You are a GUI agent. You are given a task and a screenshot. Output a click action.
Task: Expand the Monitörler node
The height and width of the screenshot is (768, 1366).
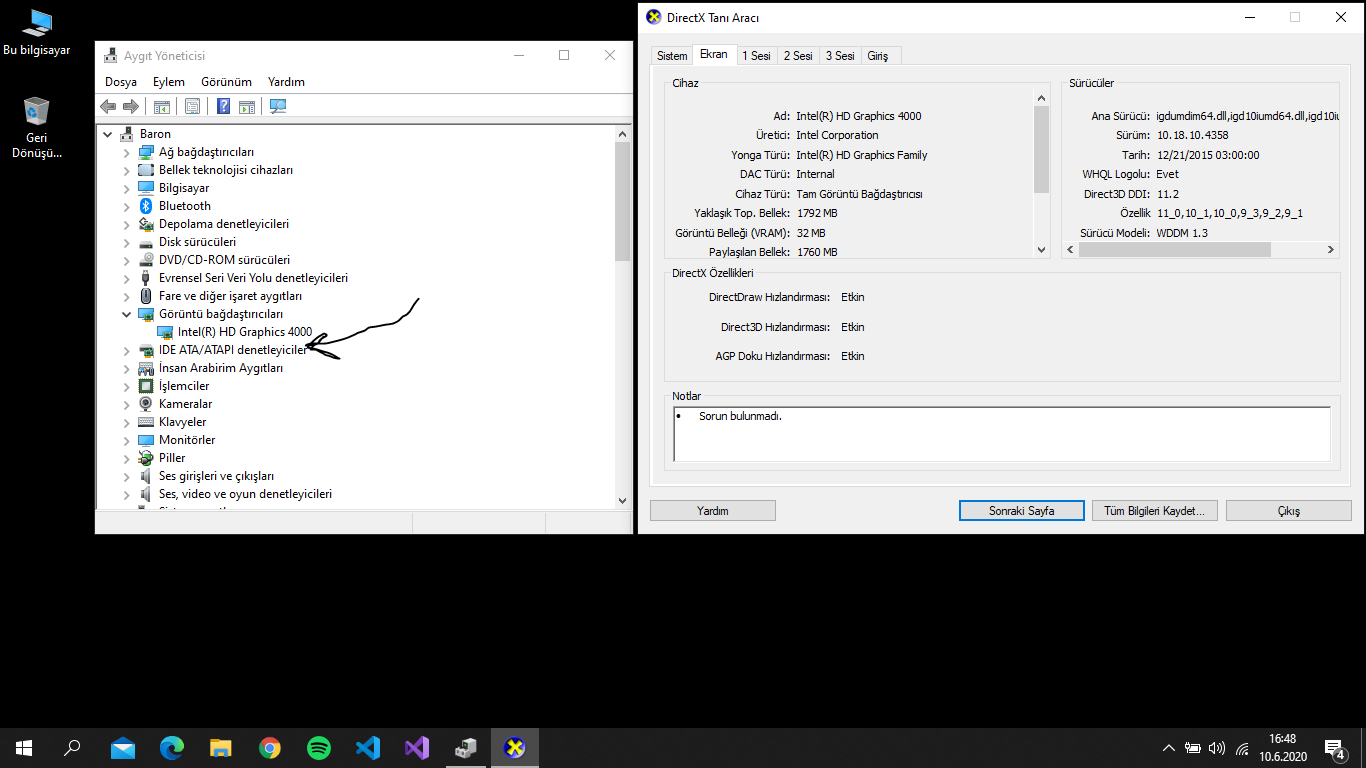[126, 440]
